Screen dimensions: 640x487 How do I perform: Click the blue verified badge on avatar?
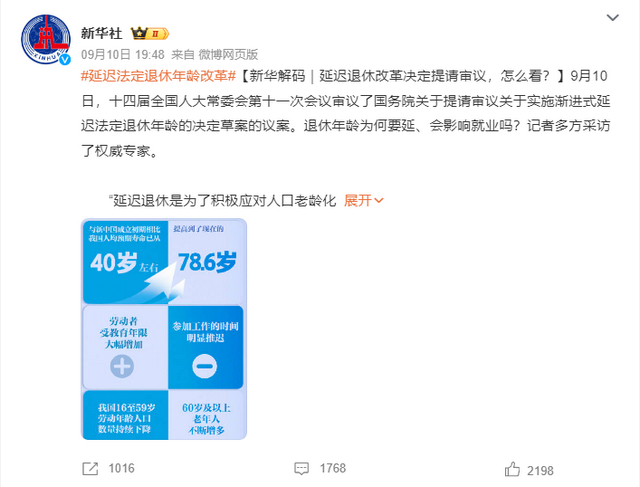point(65,60)
